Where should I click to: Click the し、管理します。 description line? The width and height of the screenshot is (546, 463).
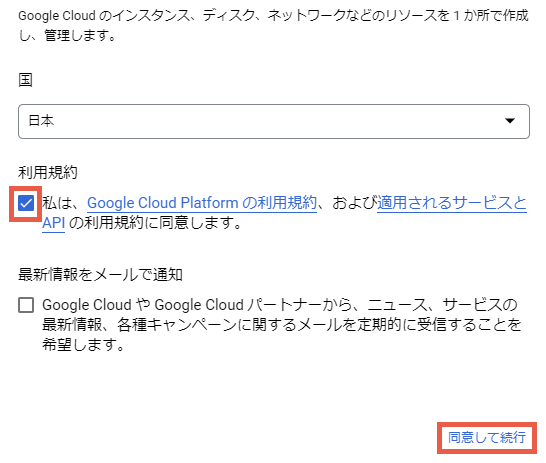click(67, 36)
